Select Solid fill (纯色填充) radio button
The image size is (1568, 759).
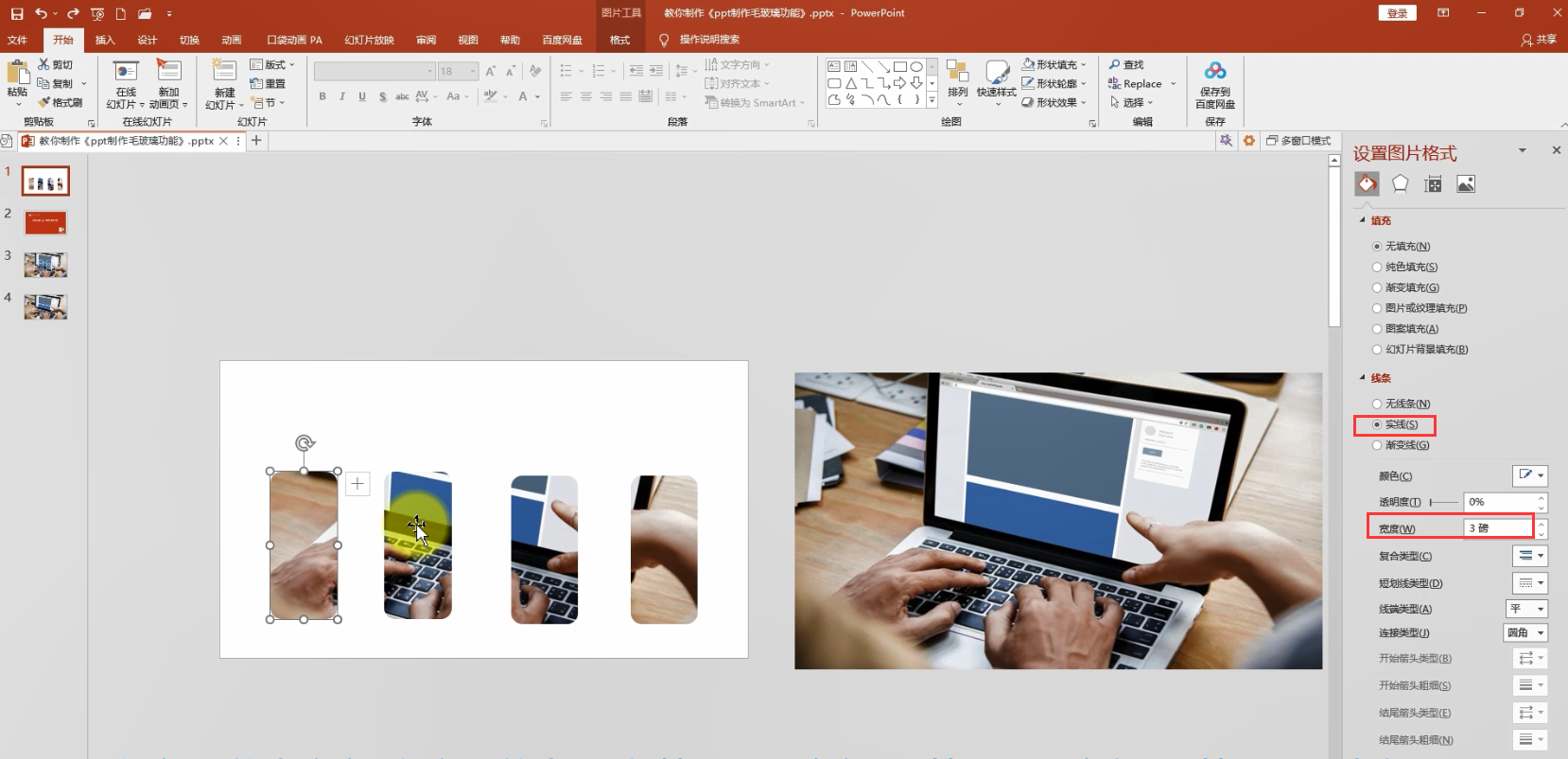[1377, 267]
